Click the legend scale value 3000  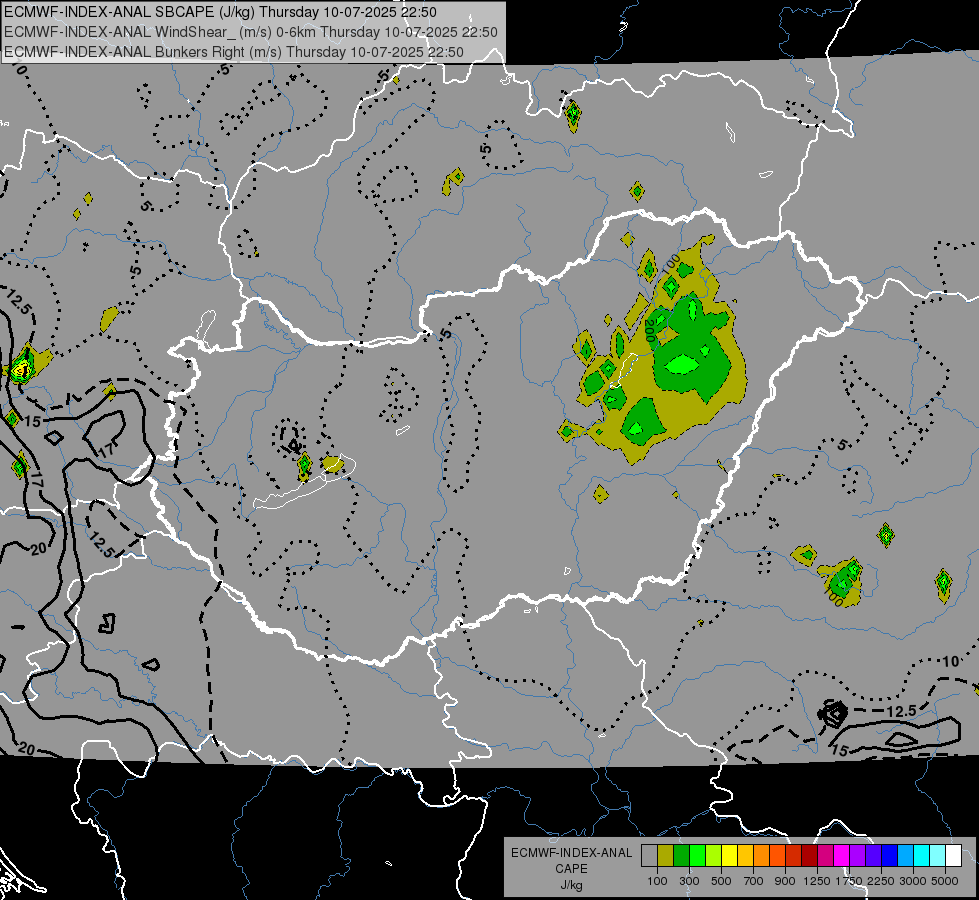point(913,881)
